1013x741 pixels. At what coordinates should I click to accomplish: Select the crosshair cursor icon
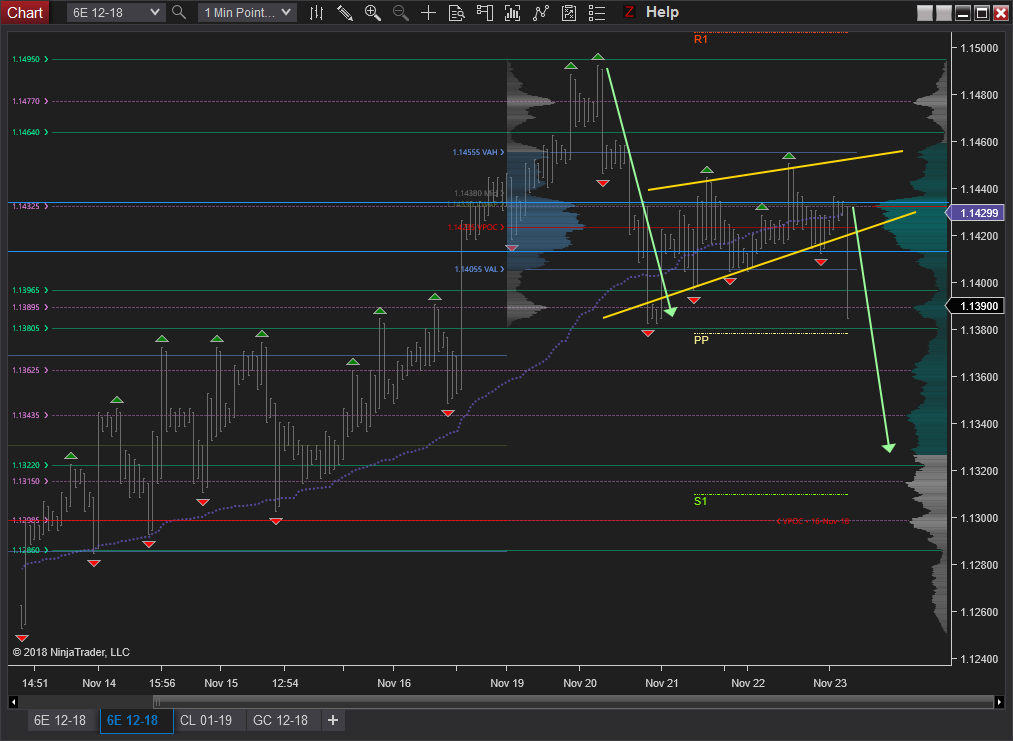click(428, 12)
